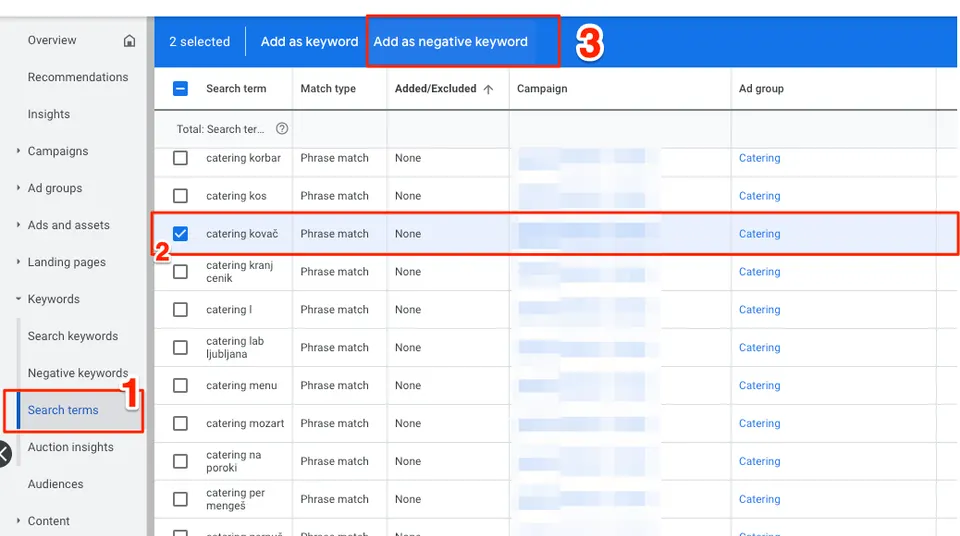Check the catering menu row checkbox
Screen dimensions: 960x536
tap(180, 386)
